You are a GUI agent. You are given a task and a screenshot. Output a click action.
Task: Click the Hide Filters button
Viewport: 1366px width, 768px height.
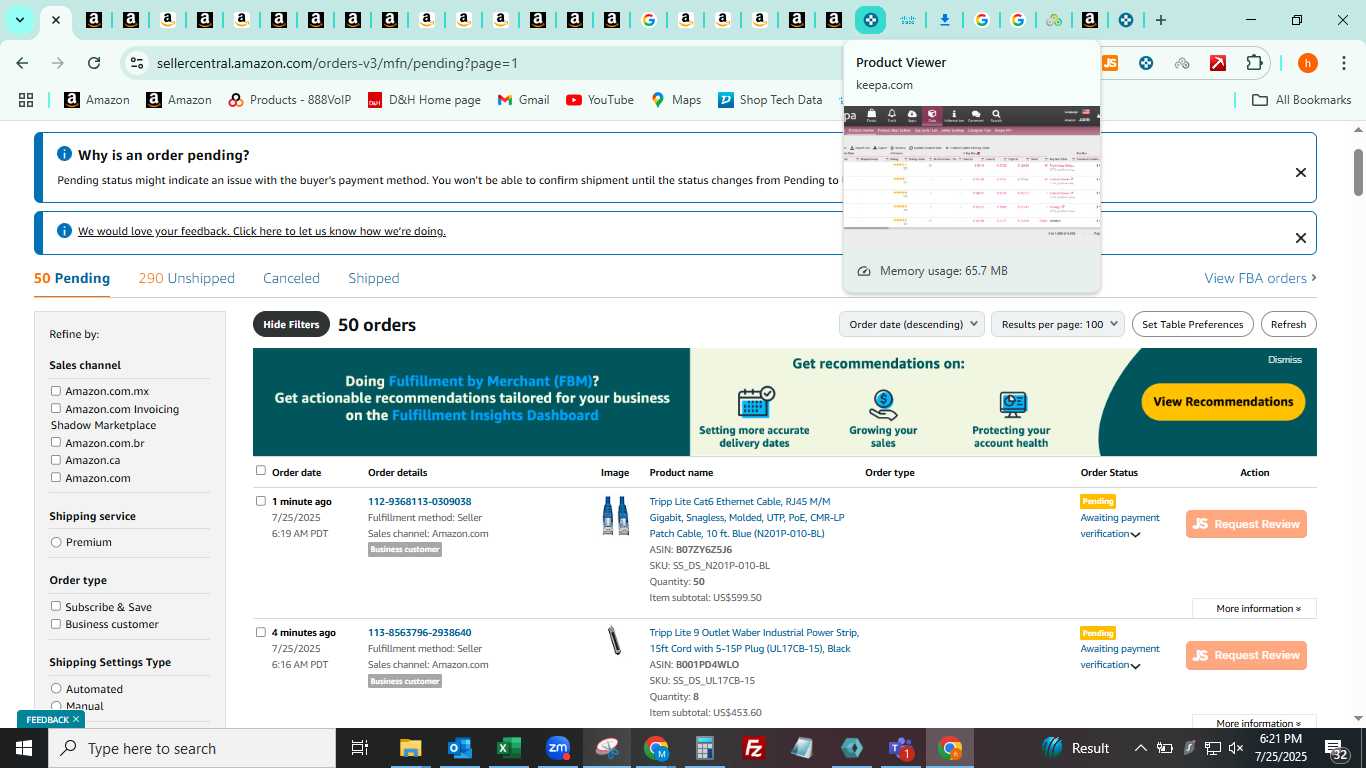coord(291,324)
